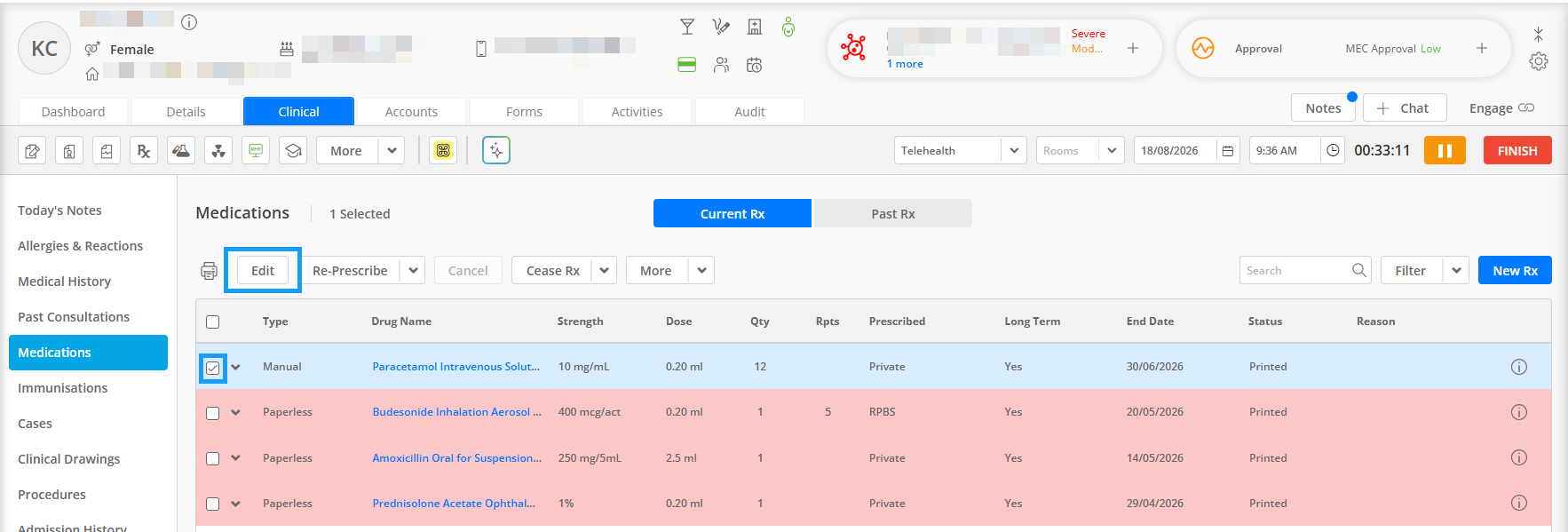Image resolution: width=1568 pixels, height=532 pixels.
Task: Check the Prednisolone row checkbox
Action: click(x=213, y=504)
